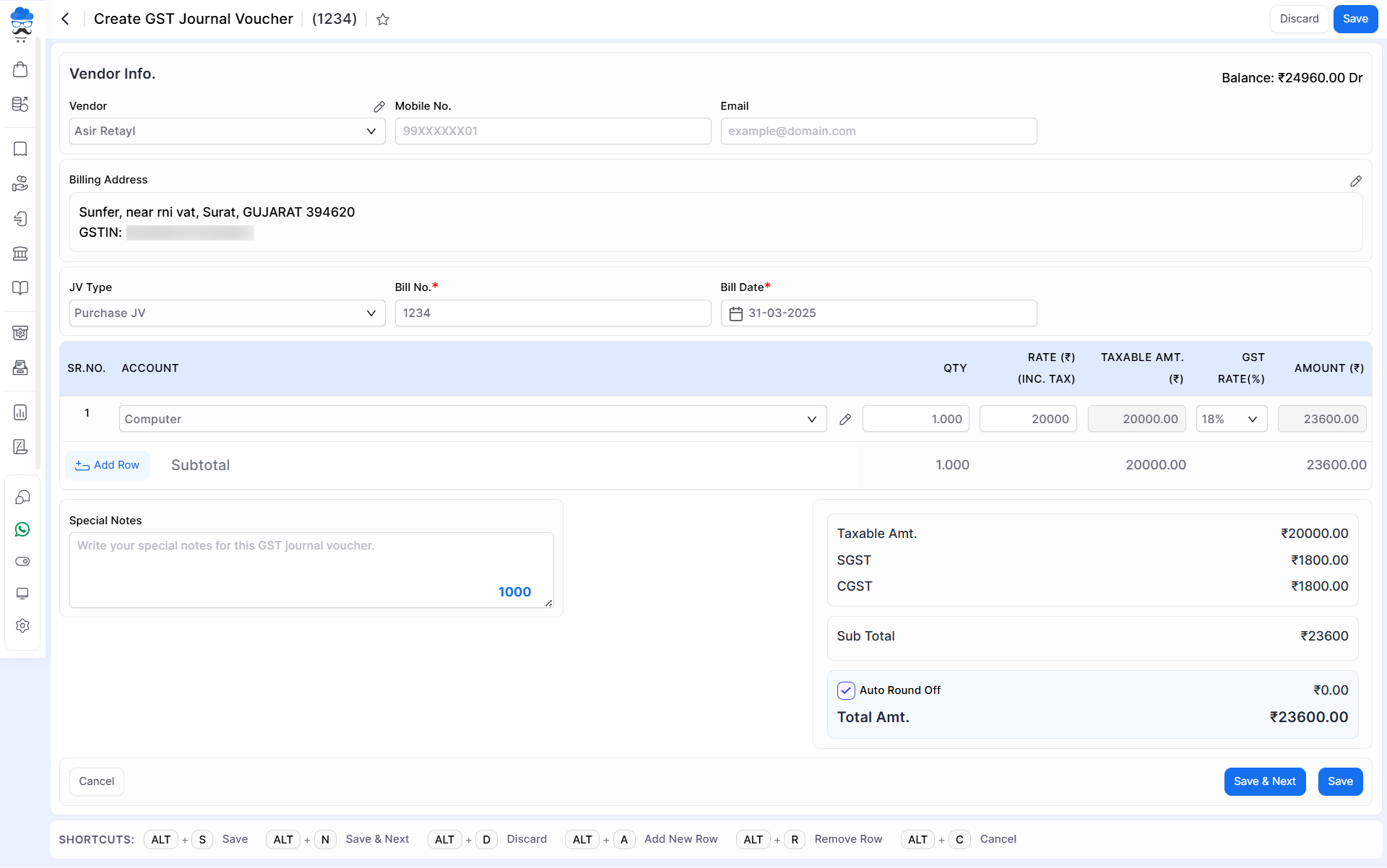The image size is (1387, 868).
Task: Edit the Billing Address with pencil icon
Action: tap(1356, 181)
